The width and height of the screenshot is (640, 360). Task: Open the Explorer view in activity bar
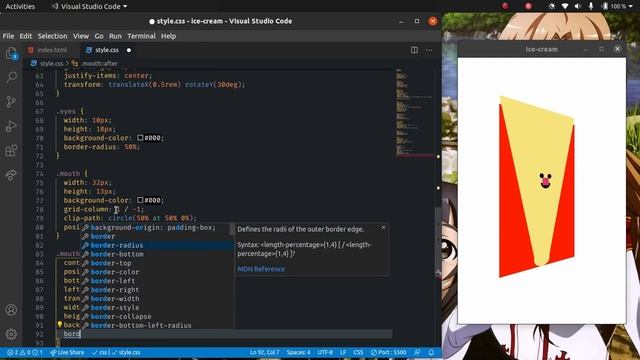[11, 53]
